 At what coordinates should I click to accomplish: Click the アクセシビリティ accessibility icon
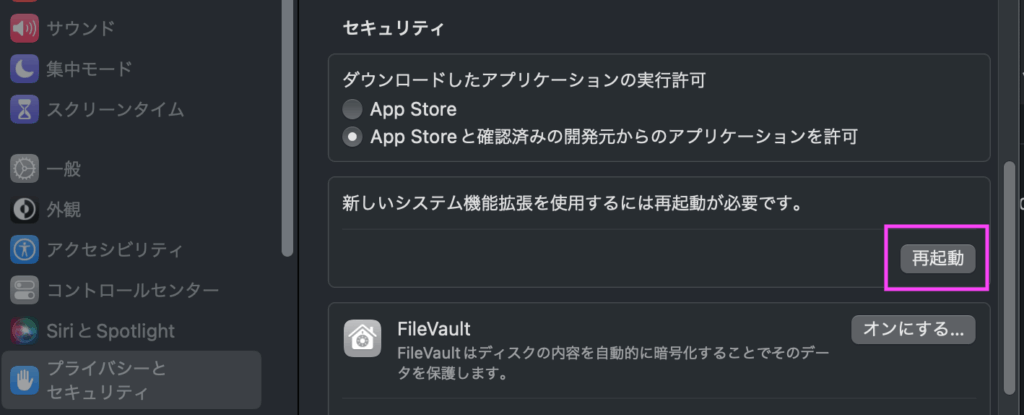point(24,249)
